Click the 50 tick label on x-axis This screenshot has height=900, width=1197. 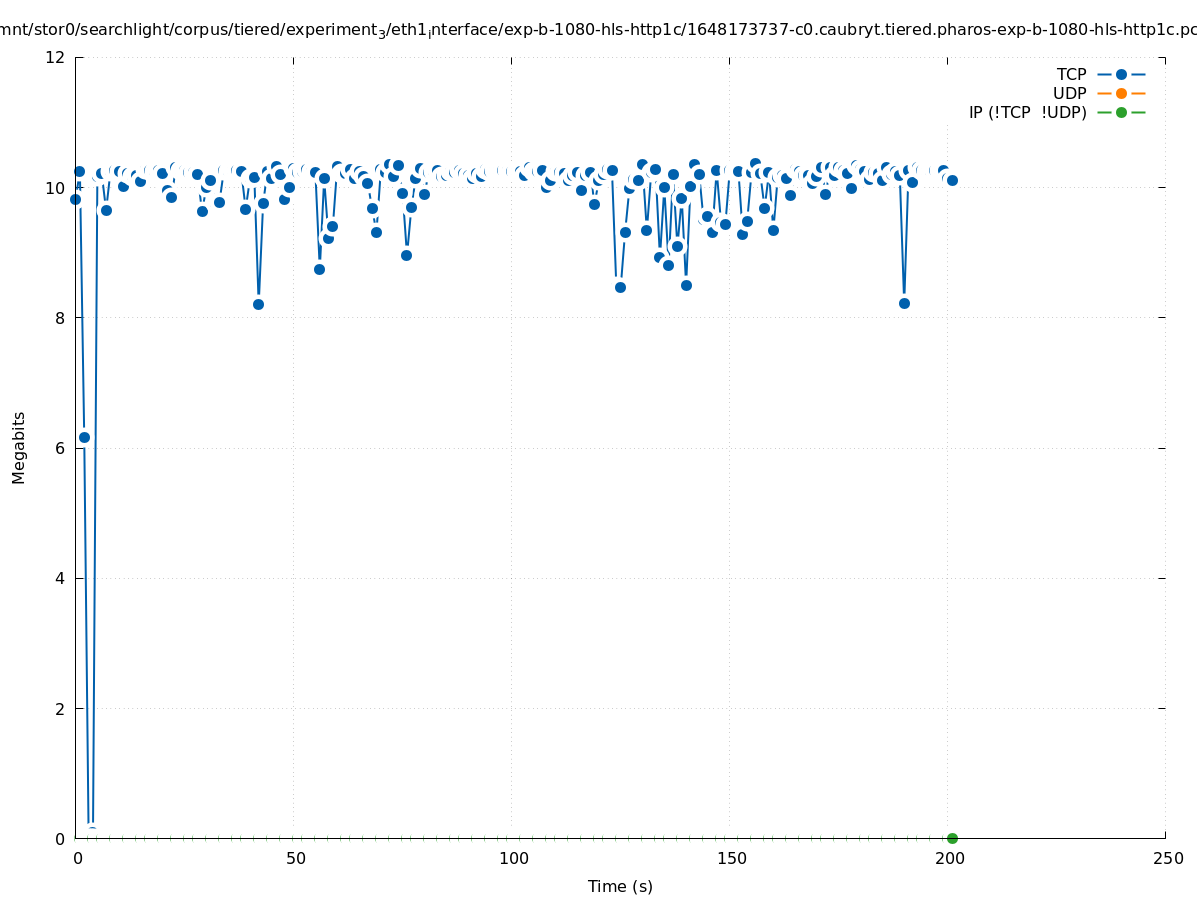pyautogui.click(x=295, y=858)
